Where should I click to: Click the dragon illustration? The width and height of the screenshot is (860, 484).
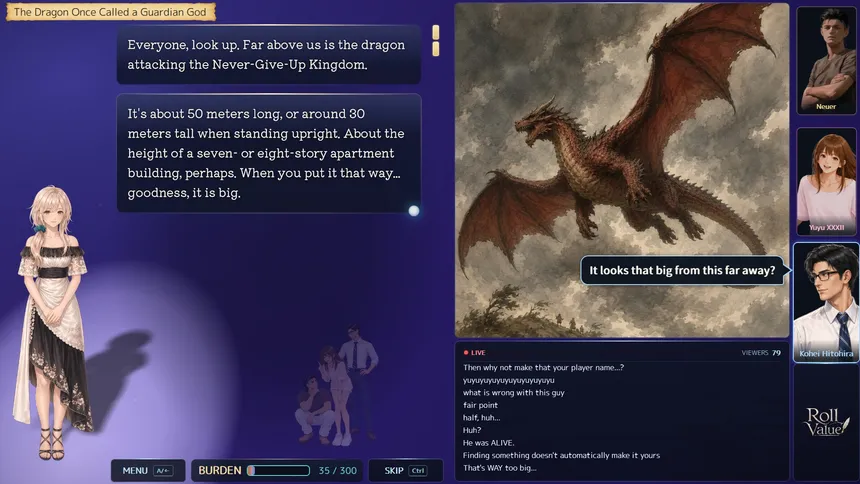coord(622,170)
